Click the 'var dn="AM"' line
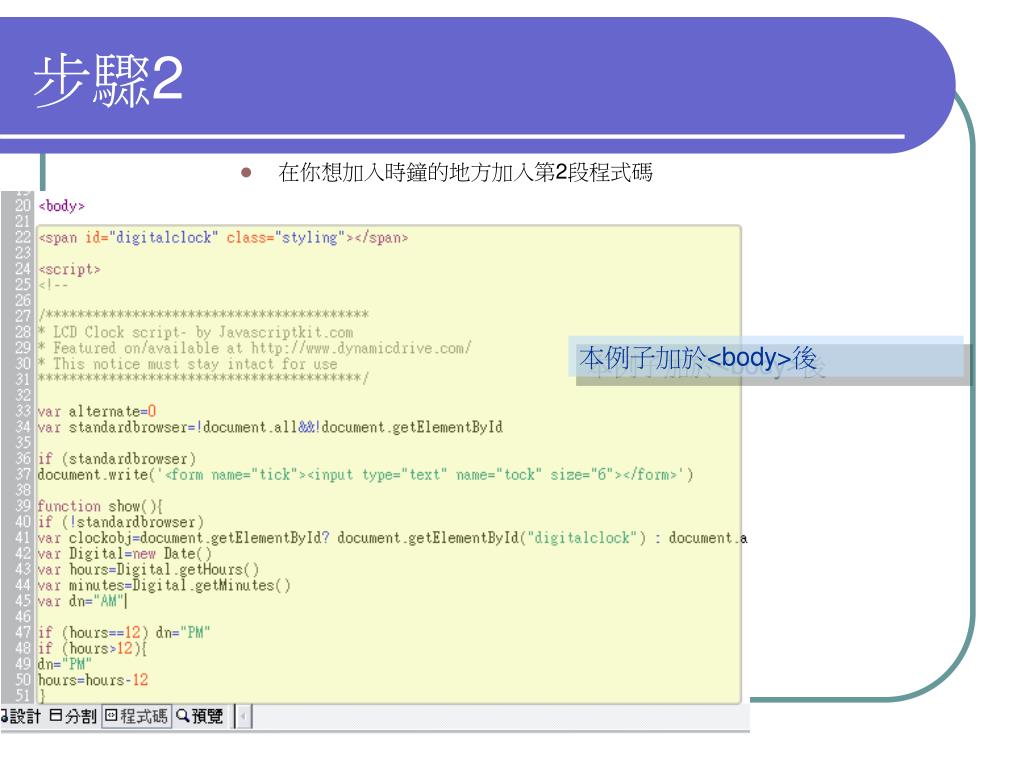Image resolution: width=1024 pixels, height=768 pixels. pos(82,601)
